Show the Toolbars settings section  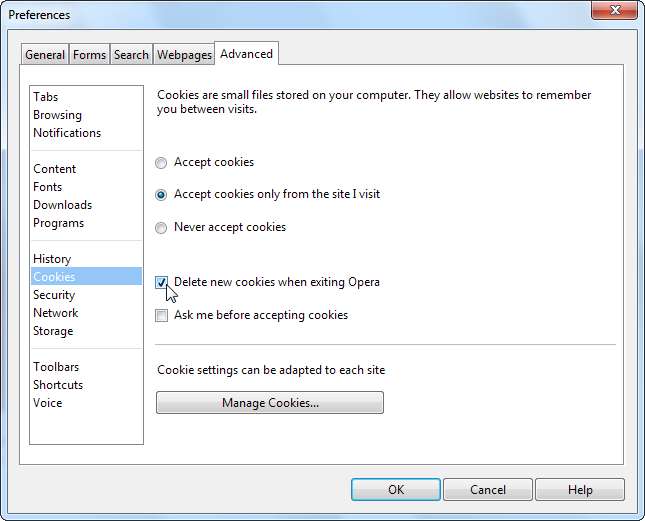click(56, 367)
